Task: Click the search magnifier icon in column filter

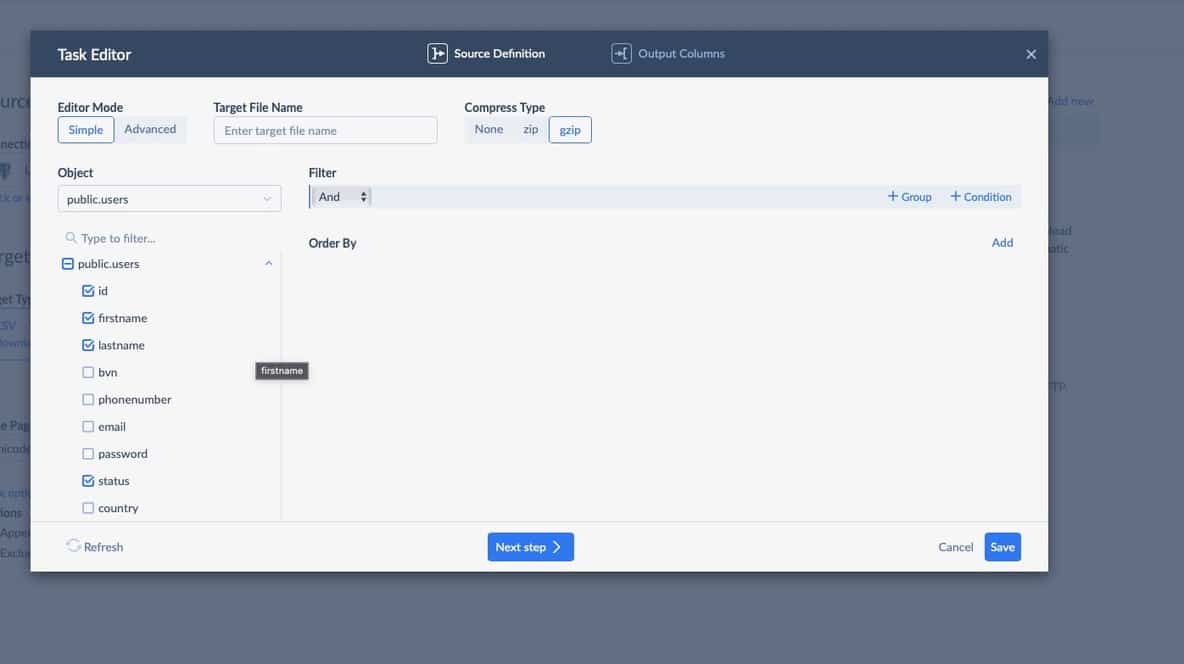Action: pos(71,238)
